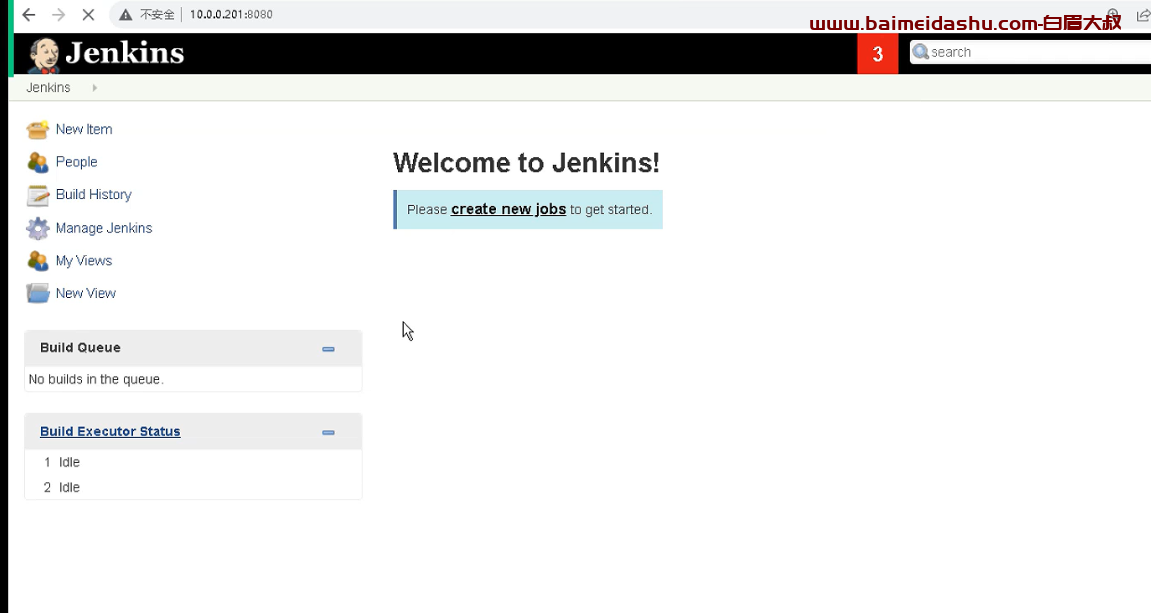Open the New Item link
This screenshot has height=613, width=1151.
[x=84, y=129]
